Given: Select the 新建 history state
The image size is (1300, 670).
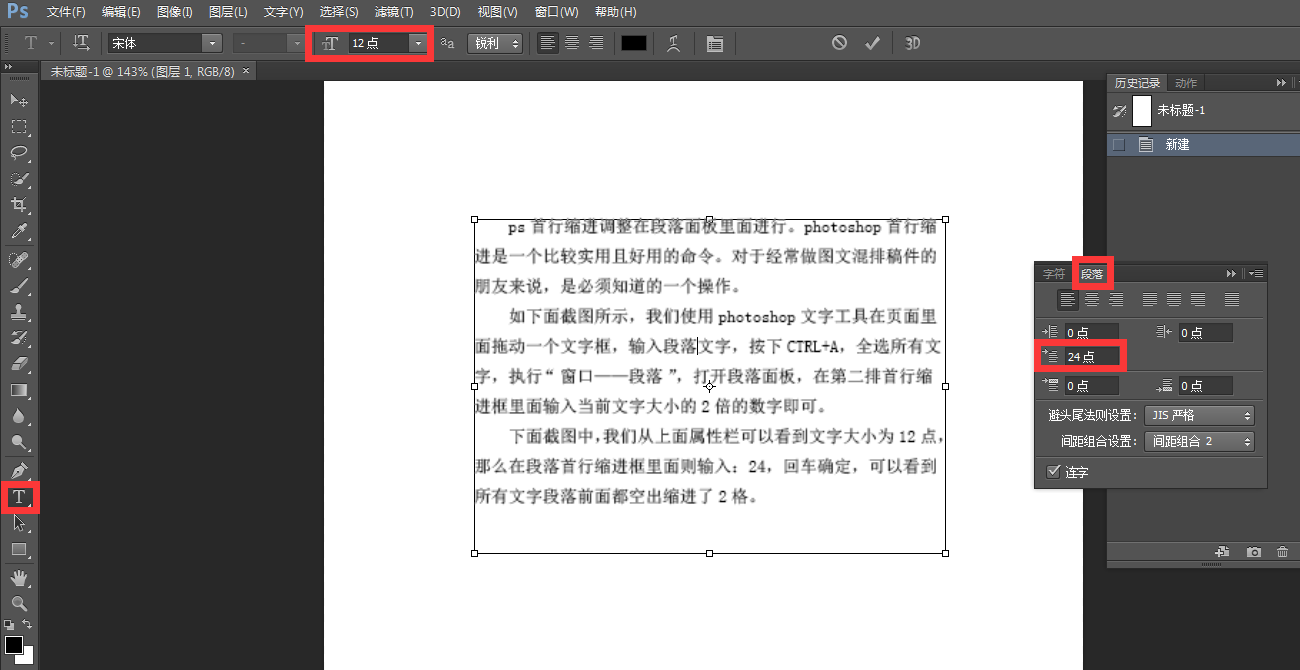Looking at the screenshot, I should click(1204, 145).
